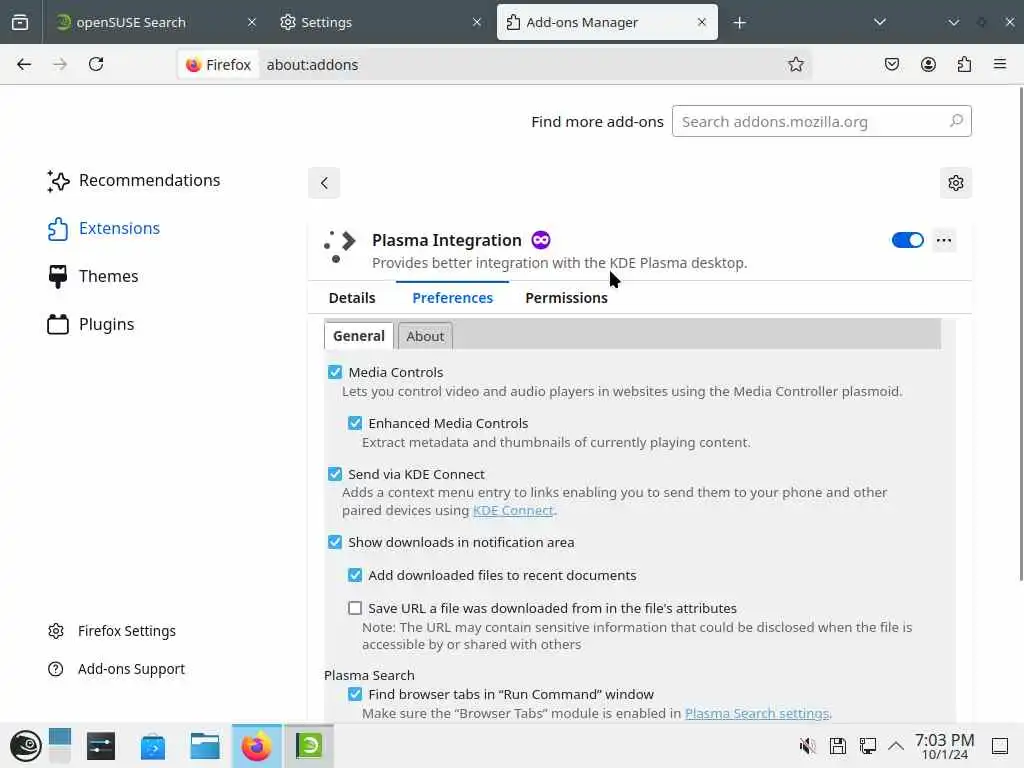Click the magnifier icon in add-ons search
Screen dimensions: 1024x768
[x=956, y=121]
